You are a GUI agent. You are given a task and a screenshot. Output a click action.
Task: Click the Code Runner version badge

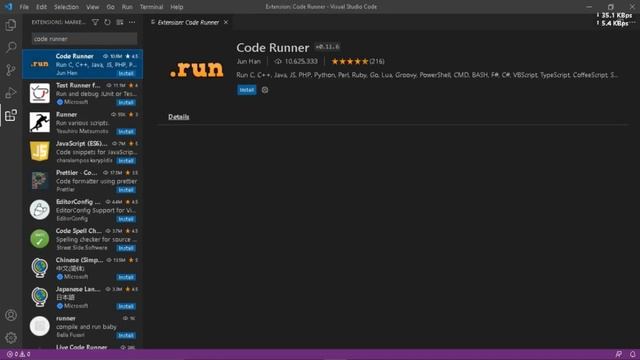click(x=327, y=47)
